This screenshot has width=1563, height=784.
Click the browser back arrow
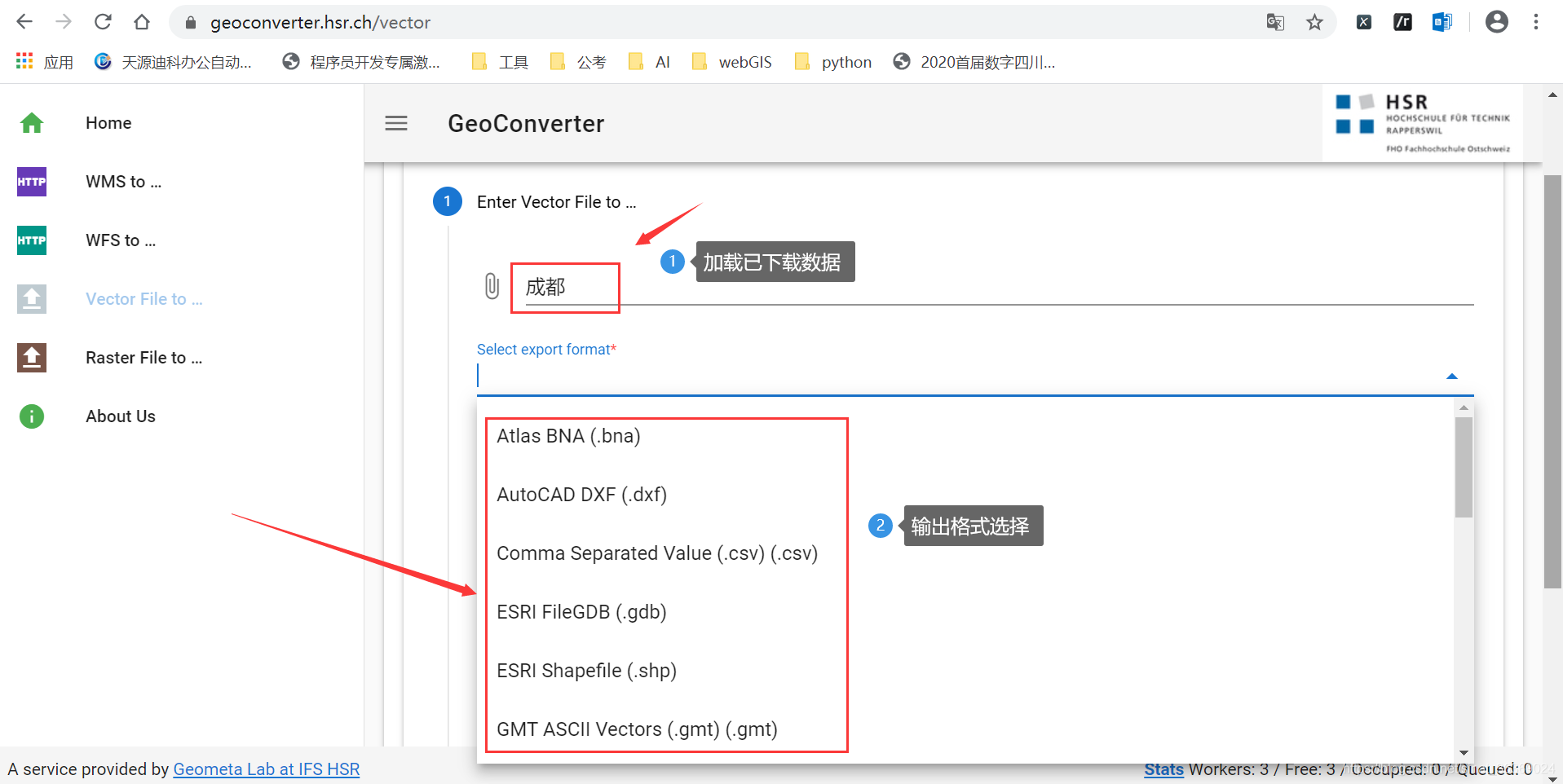(24, 22)
